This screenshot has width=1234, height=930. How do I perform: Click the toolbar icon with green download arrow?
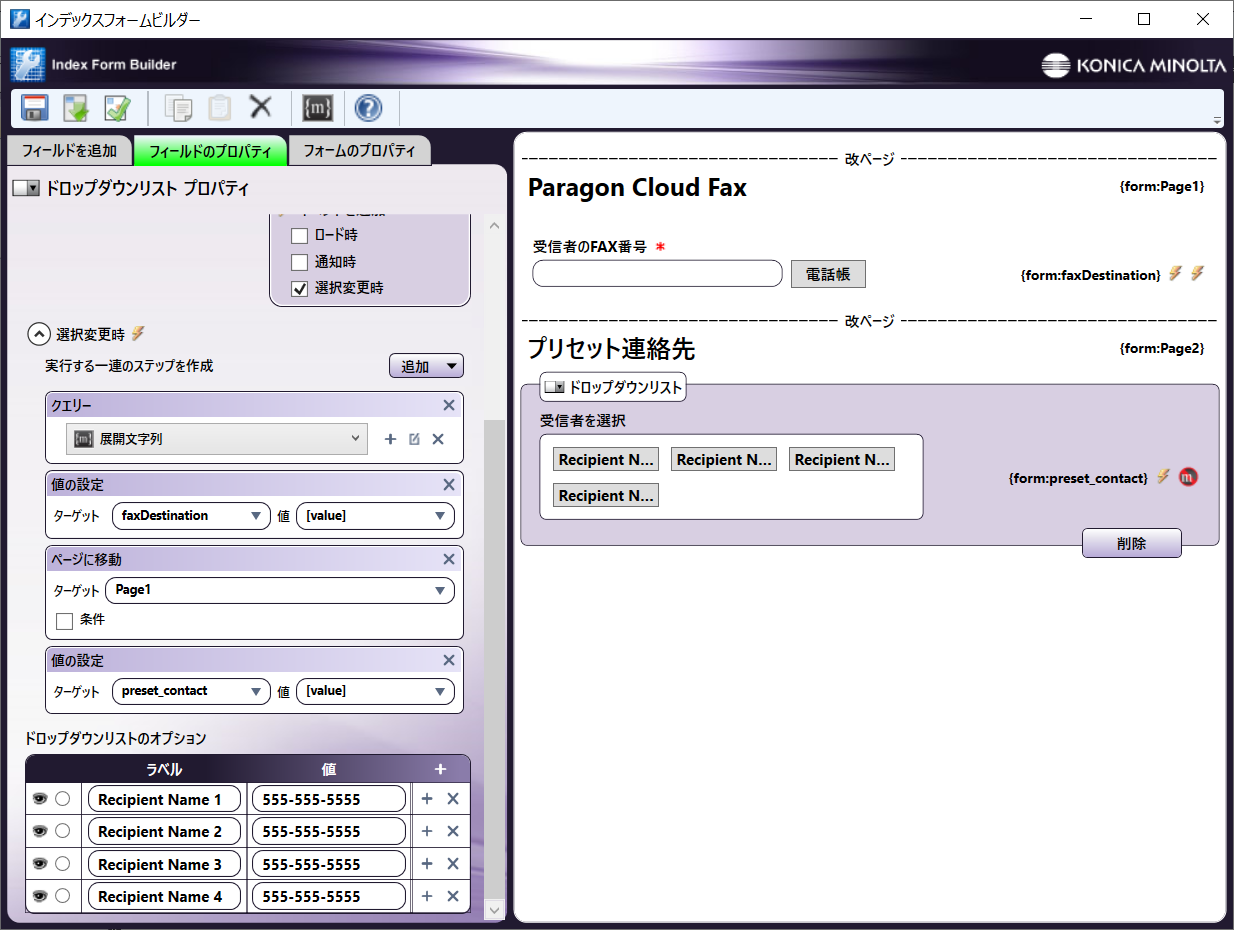point(76,108)
